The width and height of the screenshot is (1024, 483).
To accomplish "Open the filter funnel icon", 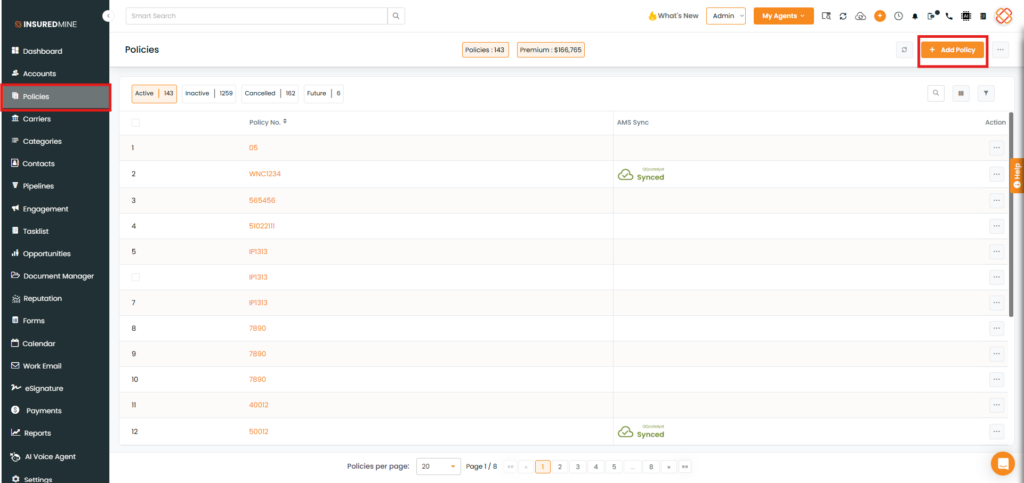I will point(986,93).
